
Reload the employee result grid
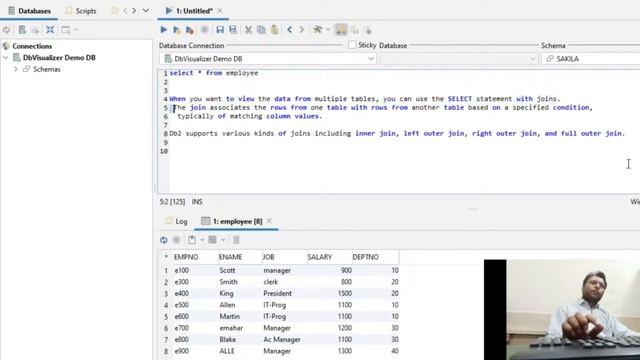(164, 240)
